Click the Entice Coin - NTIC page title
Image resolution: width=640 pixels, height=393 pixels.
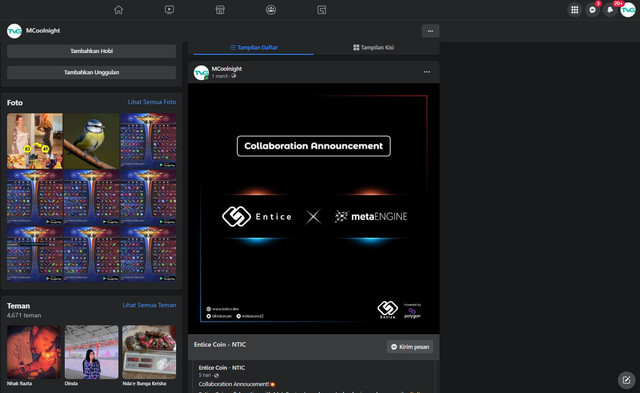(x=220, y=344)
